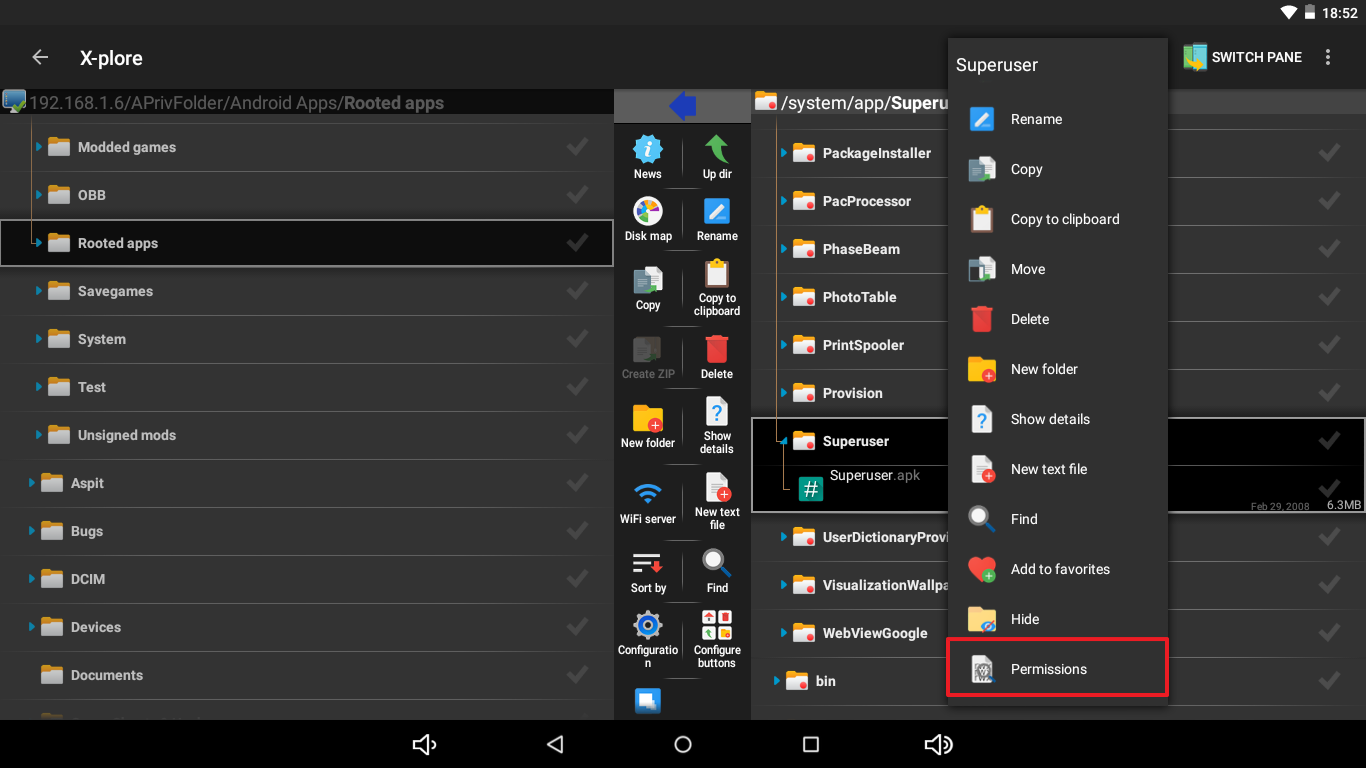Tap the Android Home navigation button

click(683, 744)
